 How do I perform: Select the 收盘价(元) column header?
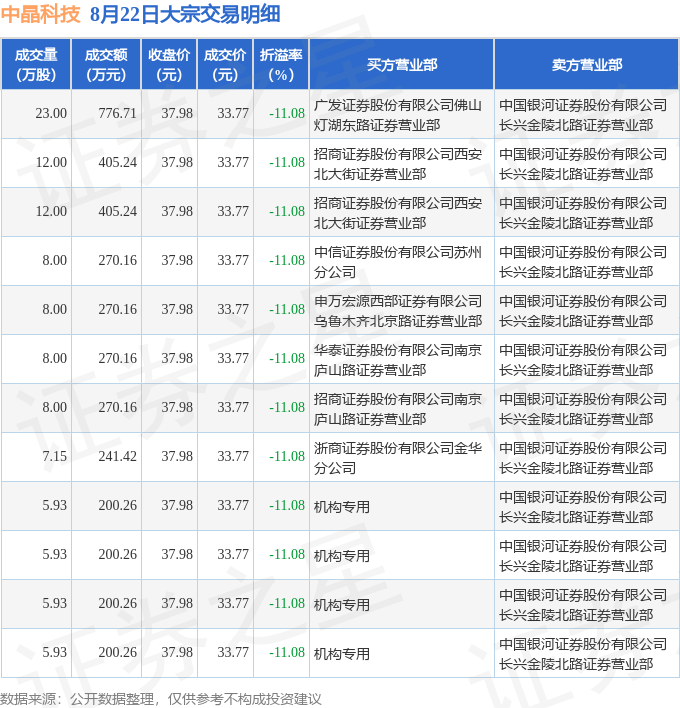click(169, 65)
